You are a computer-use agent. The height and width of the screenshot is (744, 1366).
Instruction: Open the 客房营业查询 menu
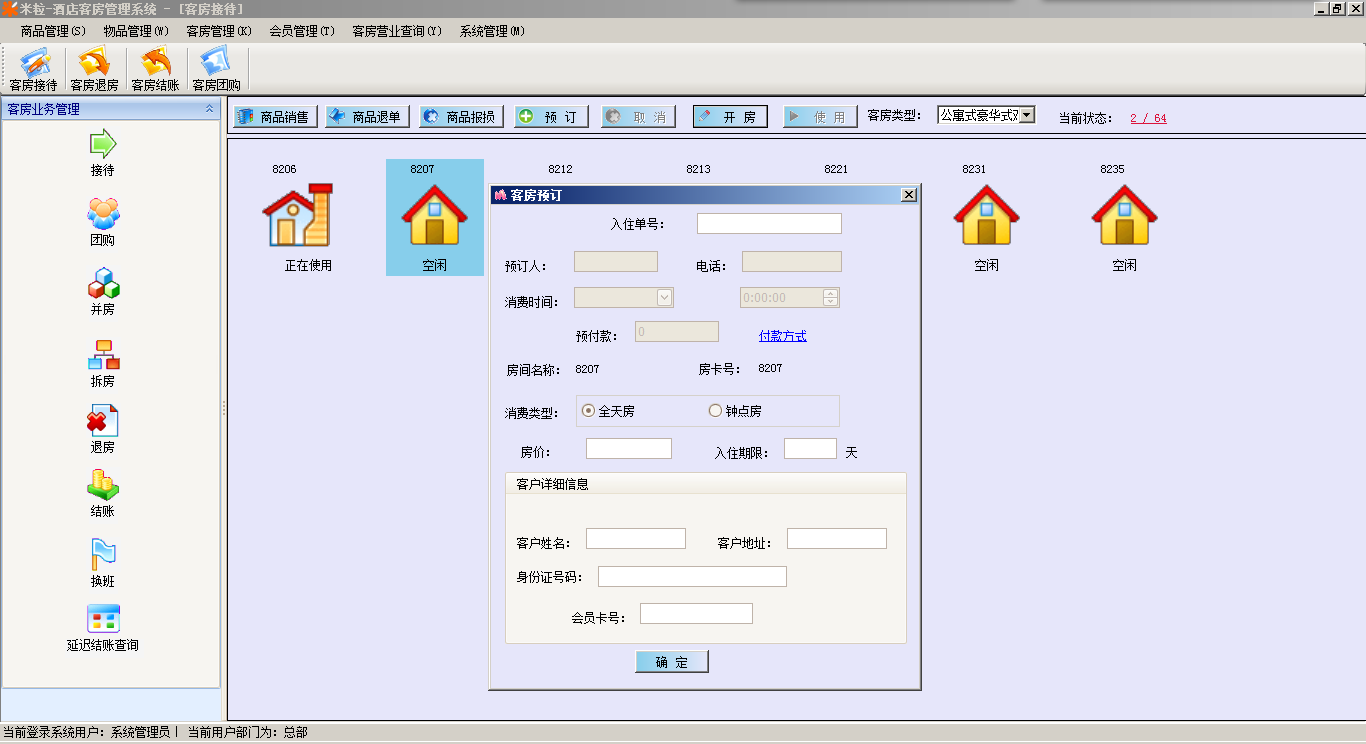(396, 31)
